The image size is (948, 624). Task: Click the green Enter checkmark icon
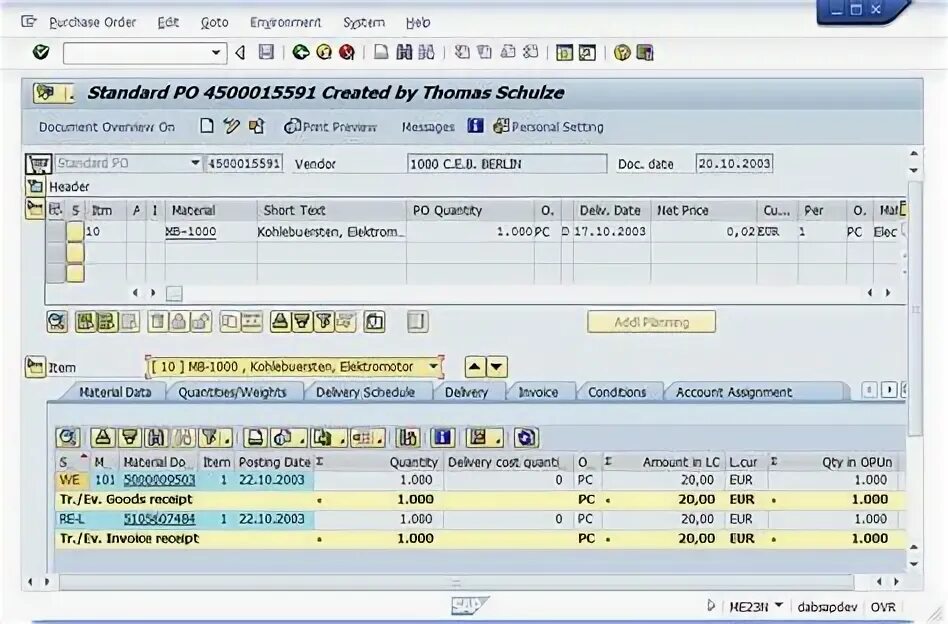click(41, 53)
